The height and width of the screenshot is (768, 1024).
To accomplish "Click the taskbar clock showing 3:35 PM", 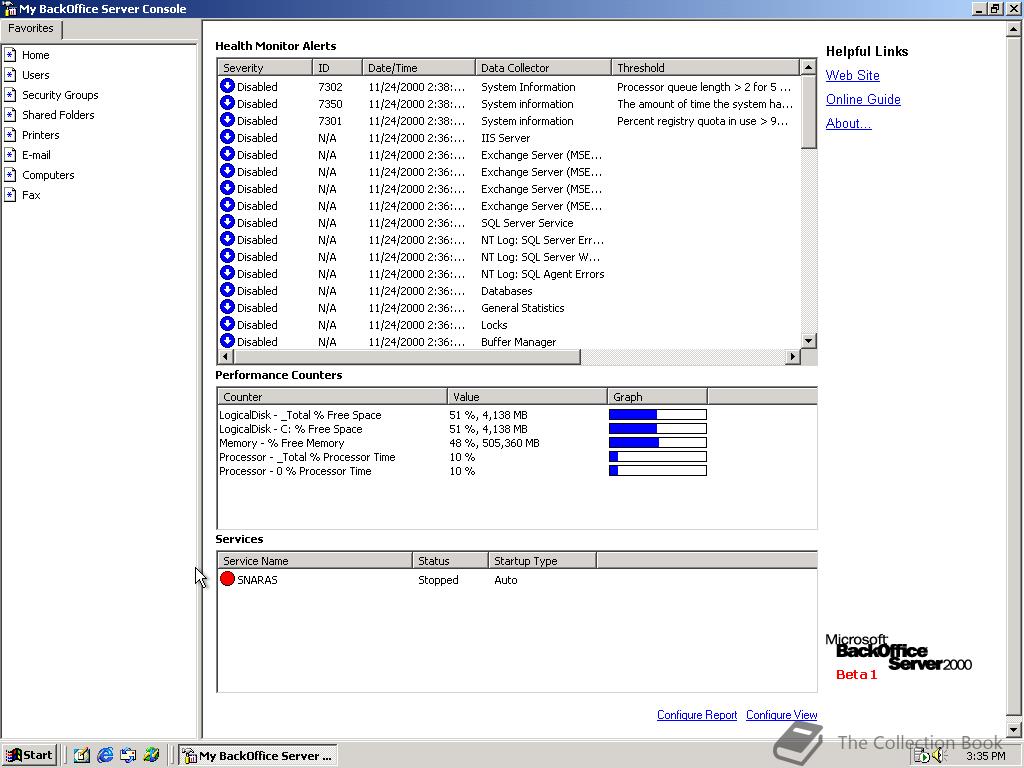I will [x=986, y=756].
